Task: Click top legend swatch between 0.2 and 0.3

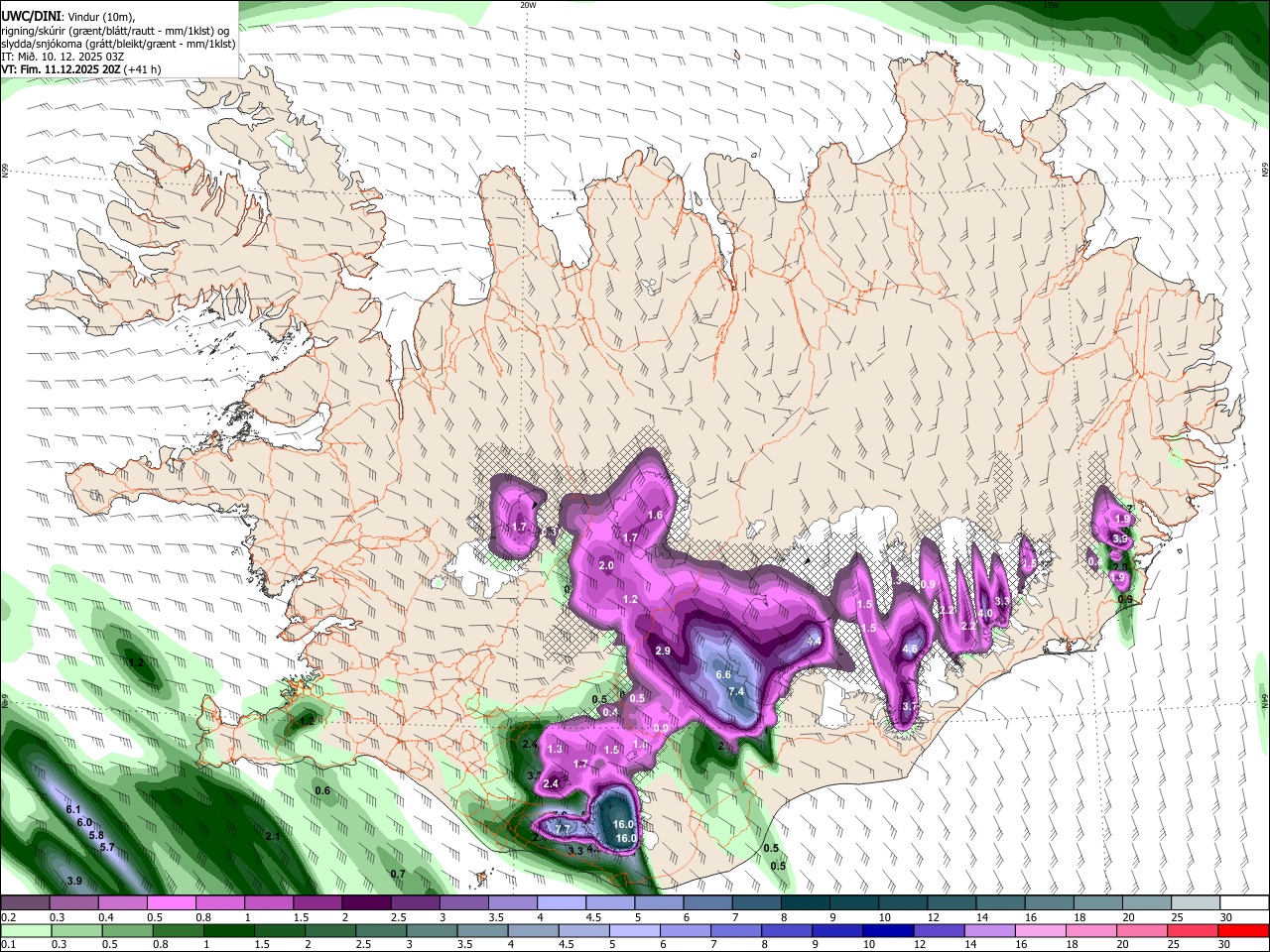Action: coord(26,902)
